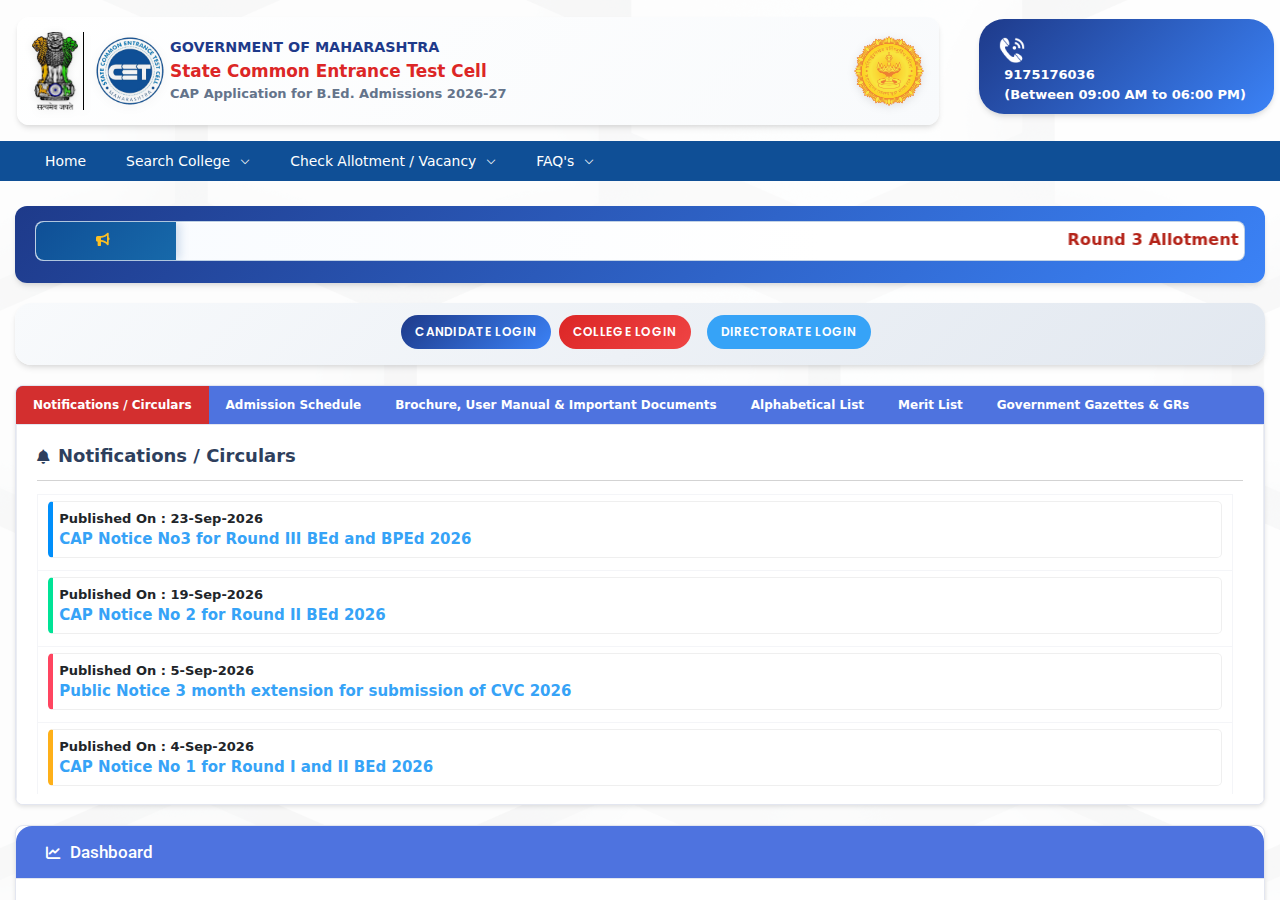
Task: Click the chart icon beside Dashboard
Action: [53, 853]
